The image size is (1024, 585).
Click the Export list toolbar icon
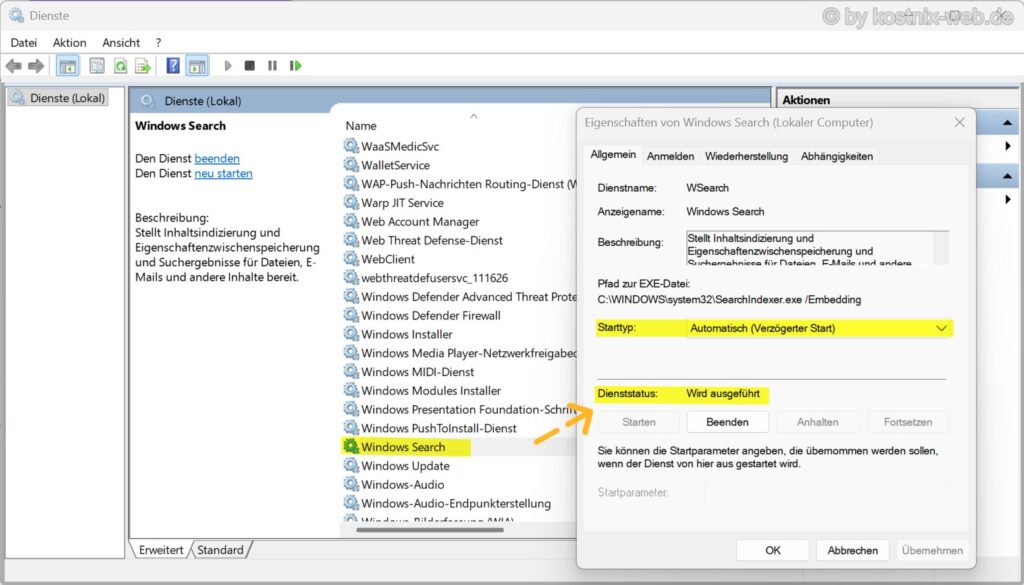[x=142, y=66]
